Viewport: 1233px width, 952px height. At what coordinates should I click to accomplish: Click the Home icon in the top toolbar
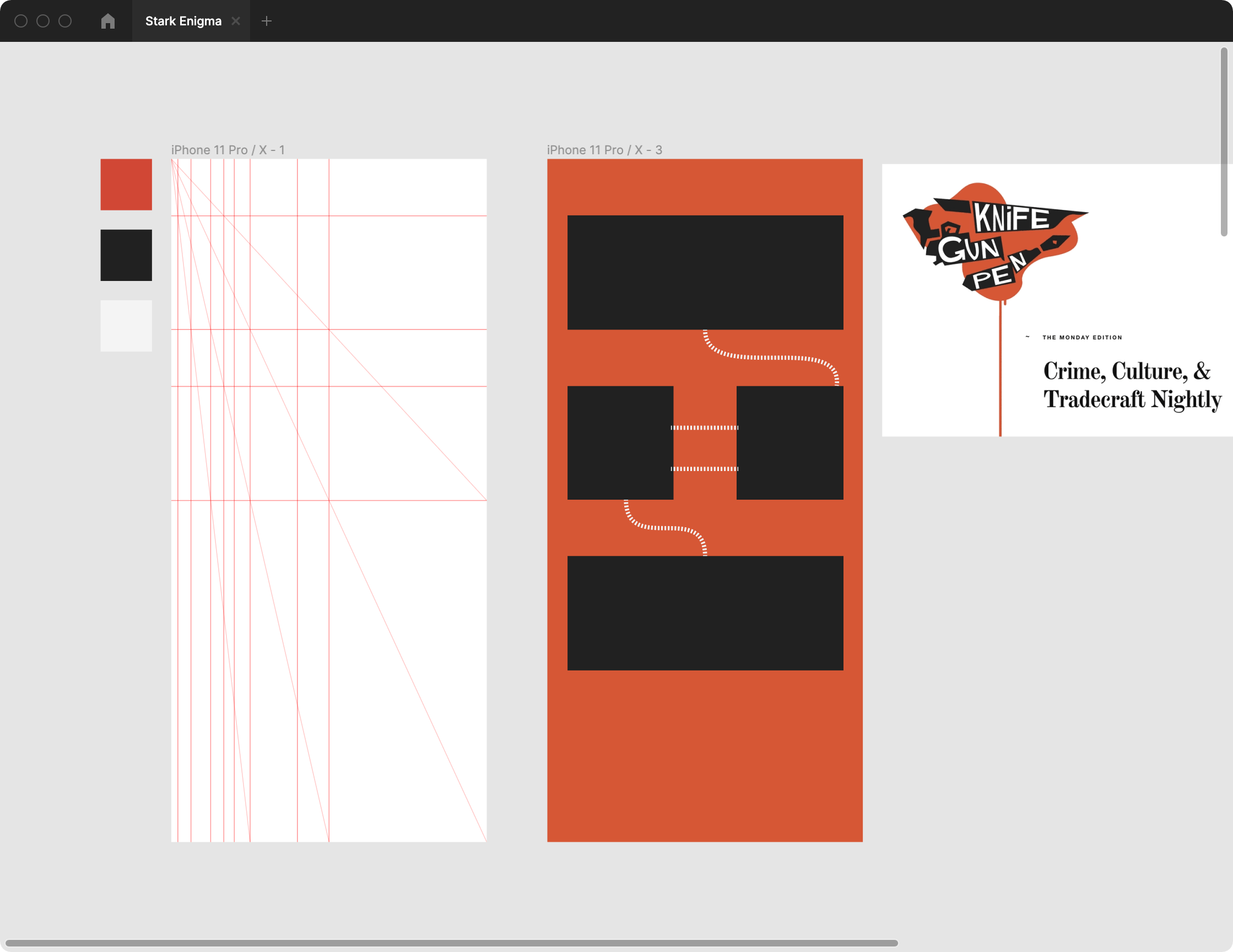[x=108, y=21]
